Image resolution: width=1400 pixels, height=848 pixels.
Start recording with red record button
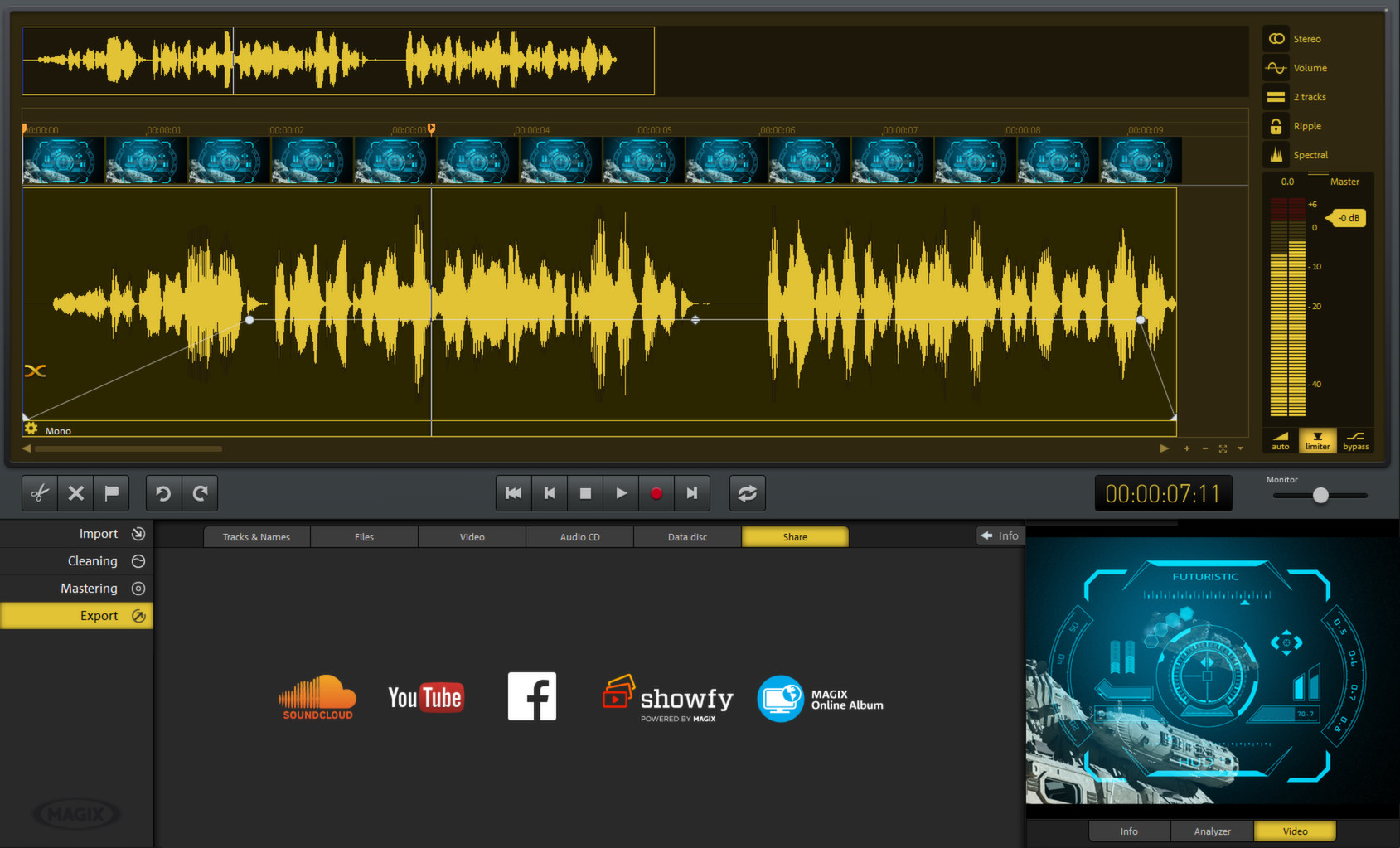[656, 493]
